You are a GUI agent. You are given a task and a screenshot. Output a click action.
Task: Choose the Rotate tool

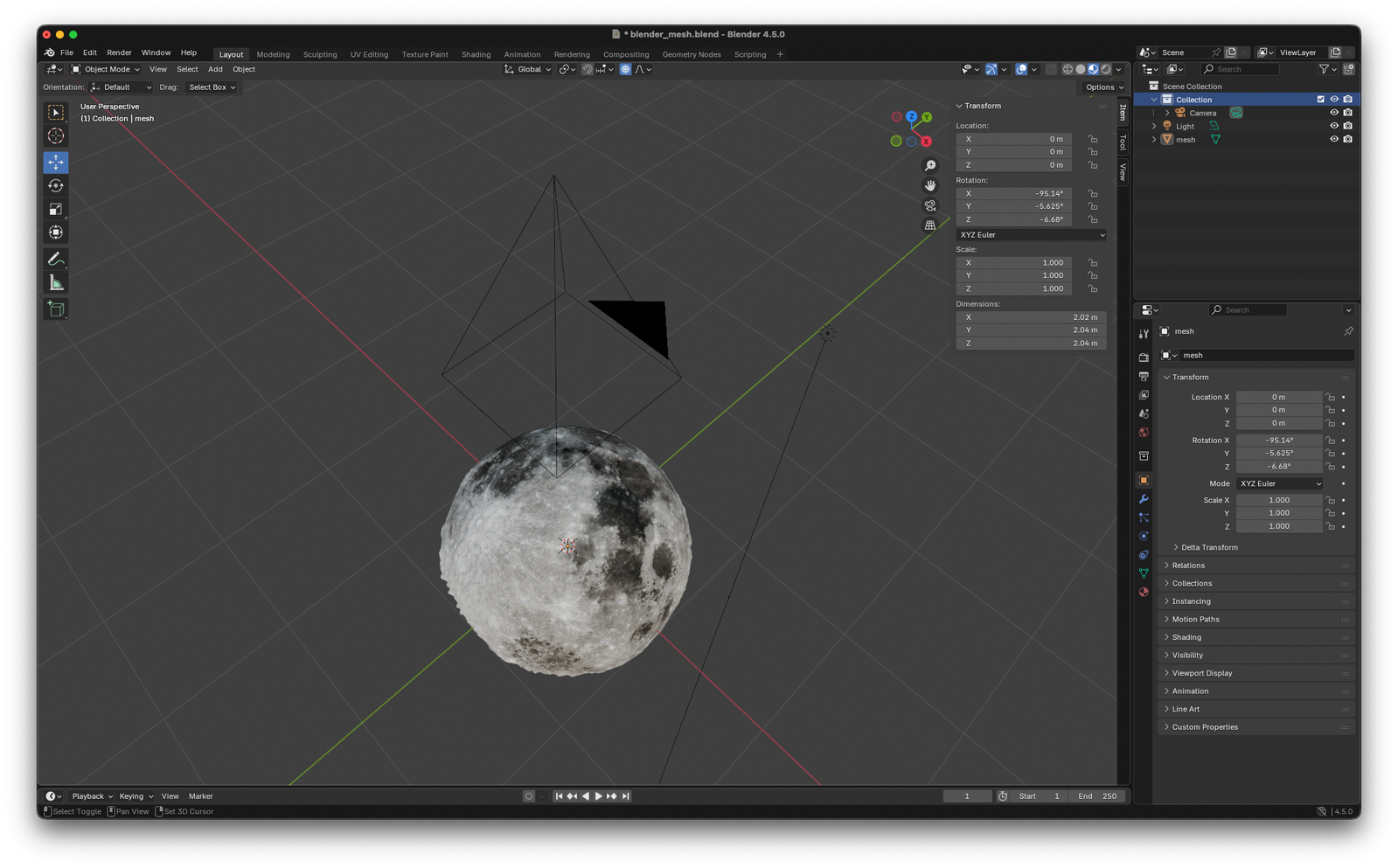coord(56,185)
